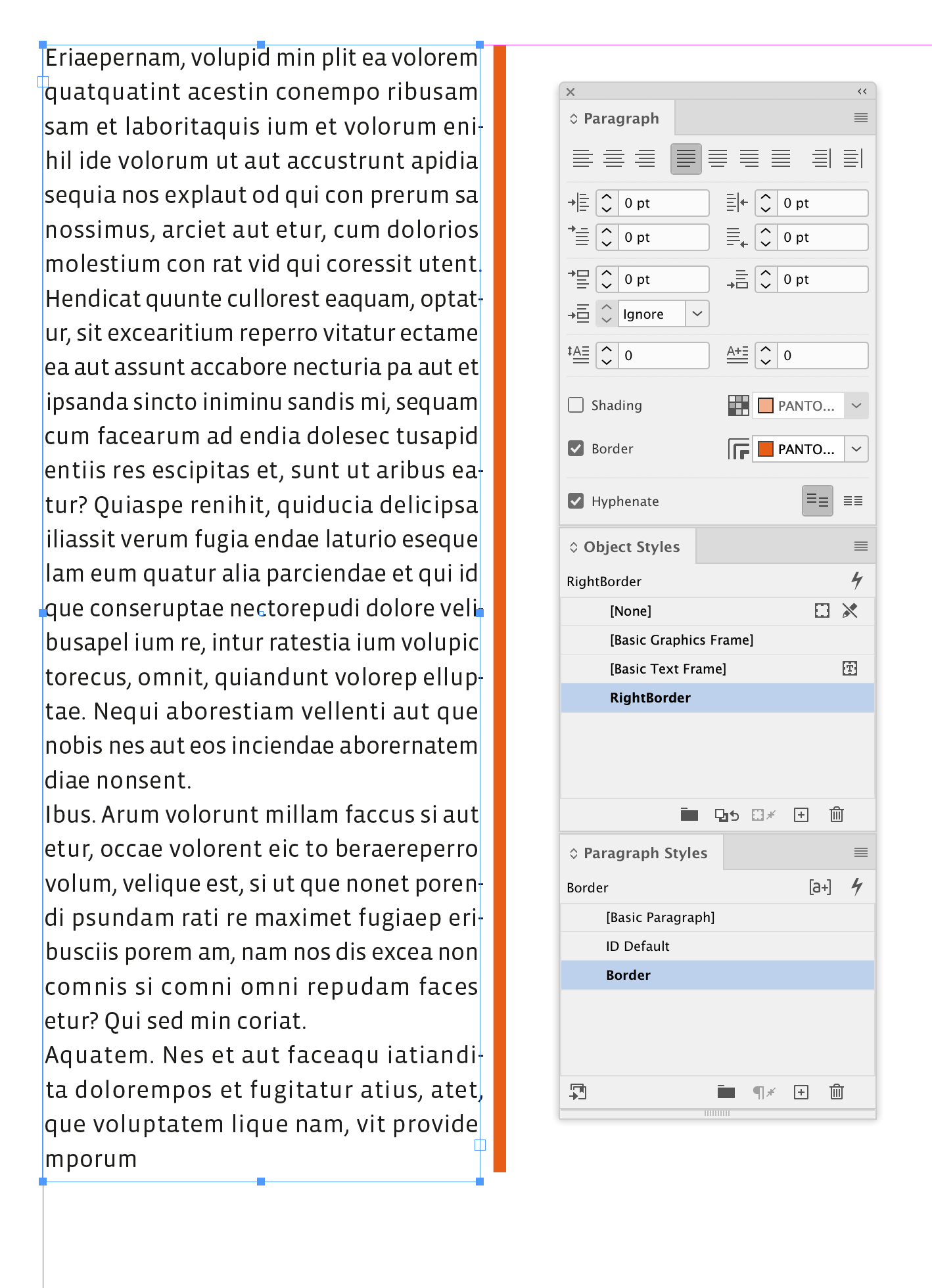Viewport: 932px width, 1288px height.
Task: Open the Ignore dropdown menu
Action: (697, 313)
